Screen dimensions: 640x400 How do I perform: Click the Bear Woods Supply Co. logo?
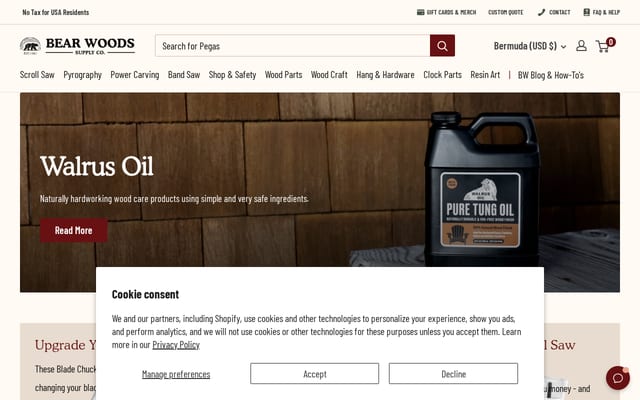(77, 46)
